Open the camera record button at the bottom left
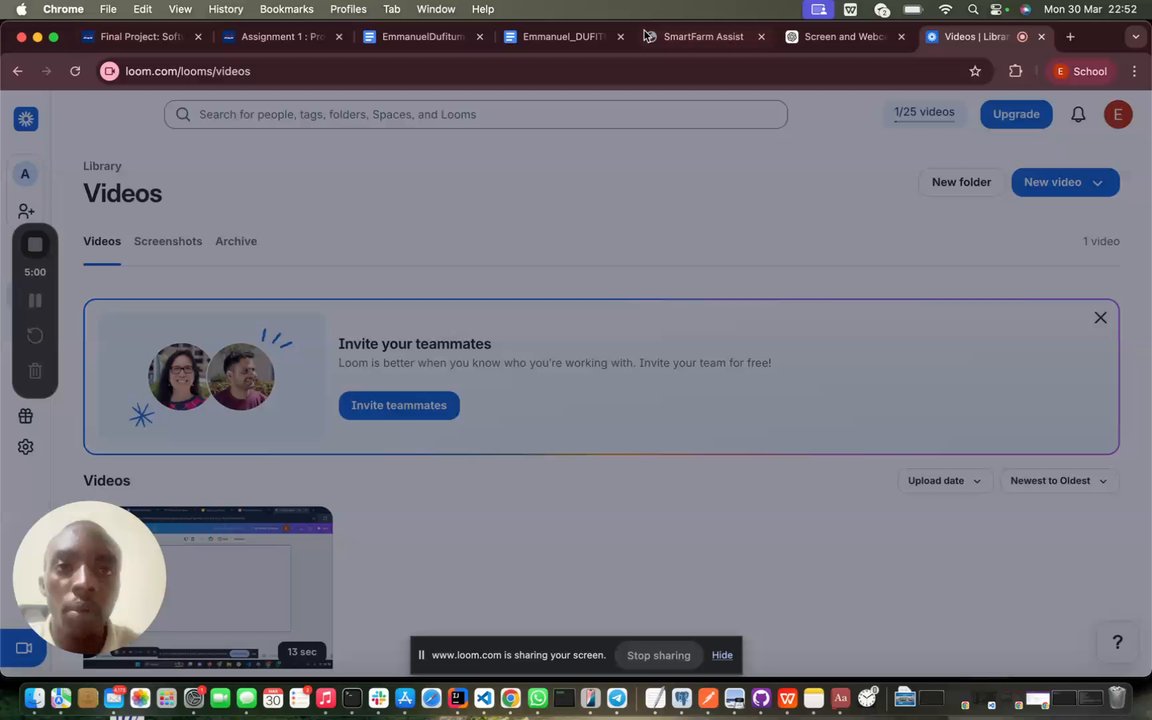Viewport: 1152px width, 720px height. [24, 648]
